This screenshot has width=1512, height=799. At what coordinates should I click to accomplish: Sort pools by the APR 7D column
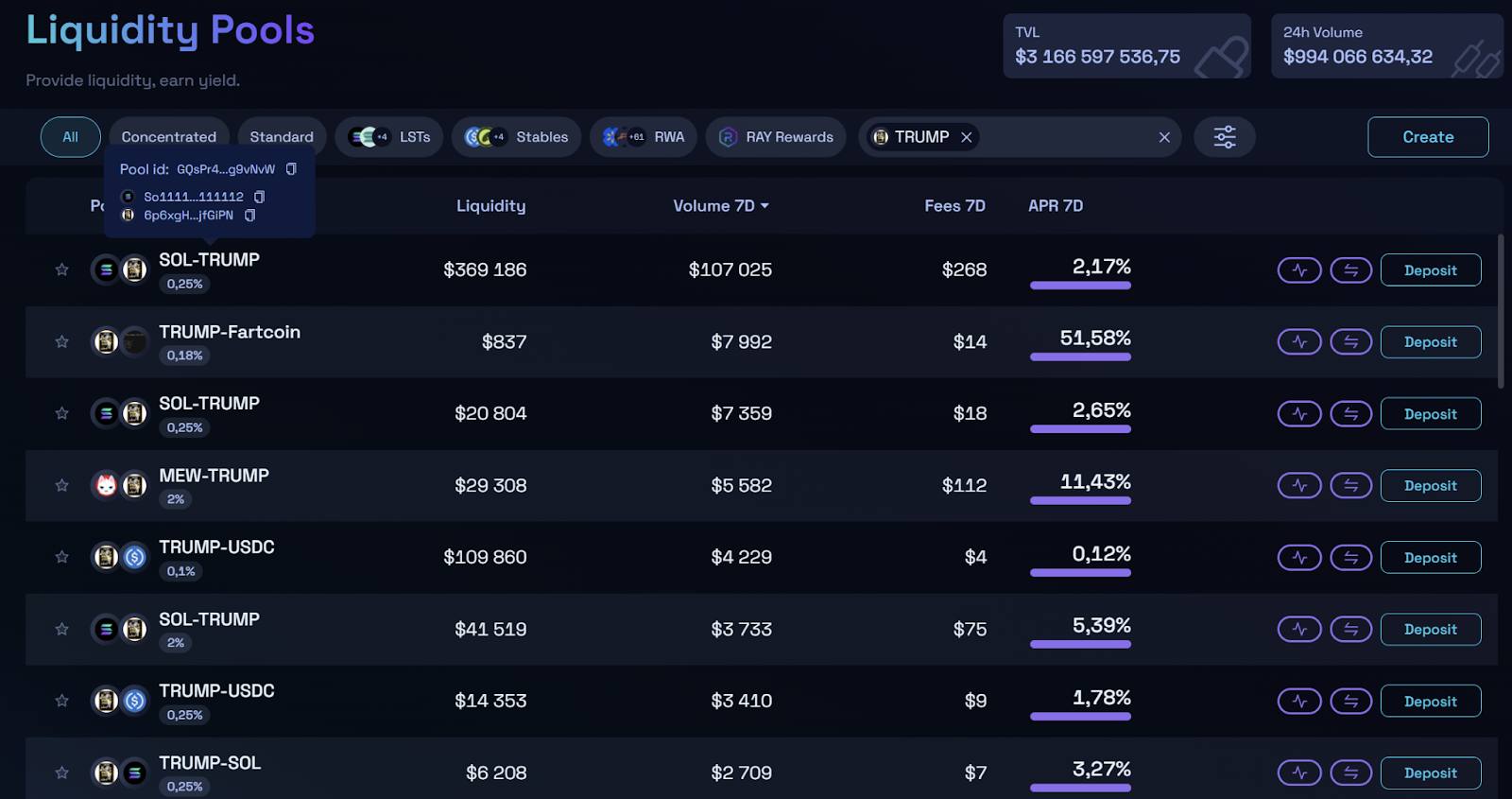click(1055, 206)
